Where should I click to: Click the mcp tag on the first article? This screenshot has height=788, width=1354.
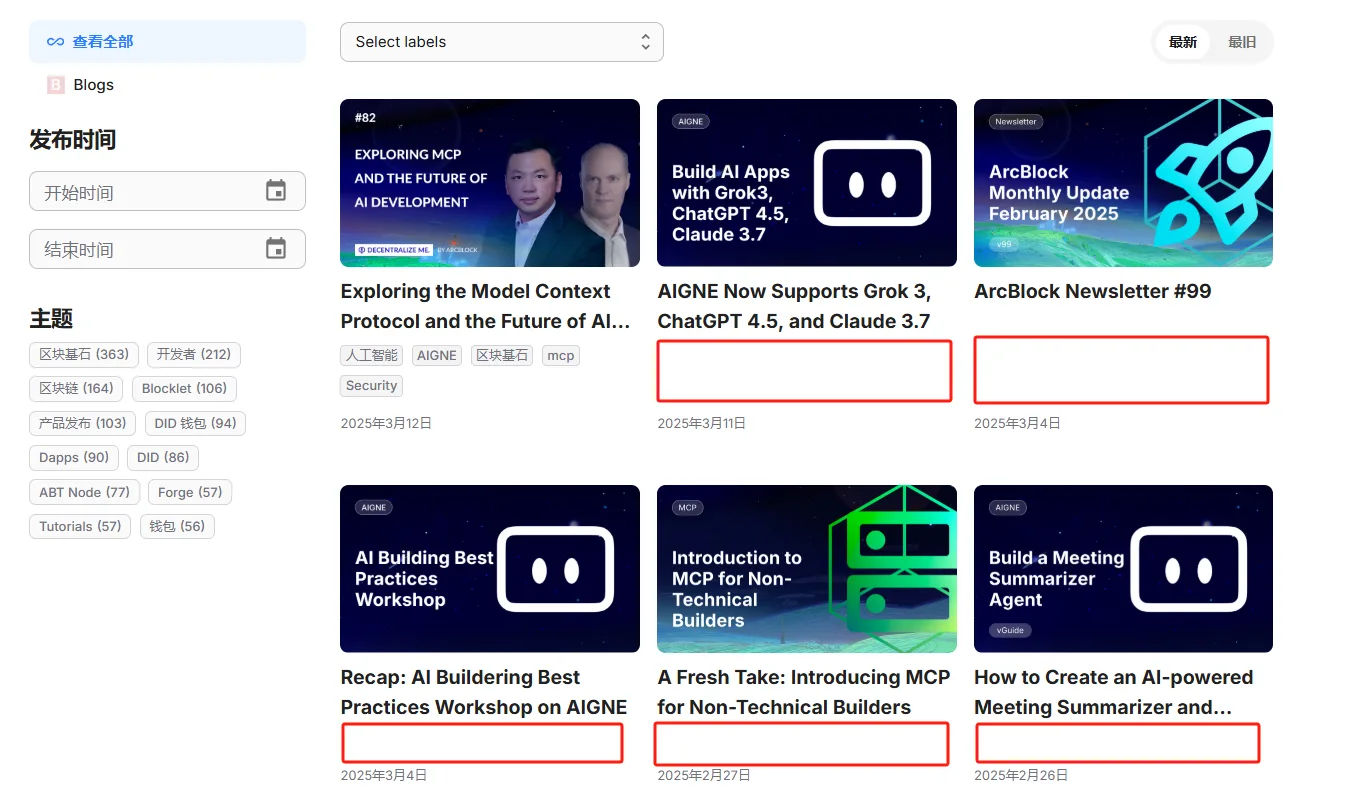(x=561, y=355)
